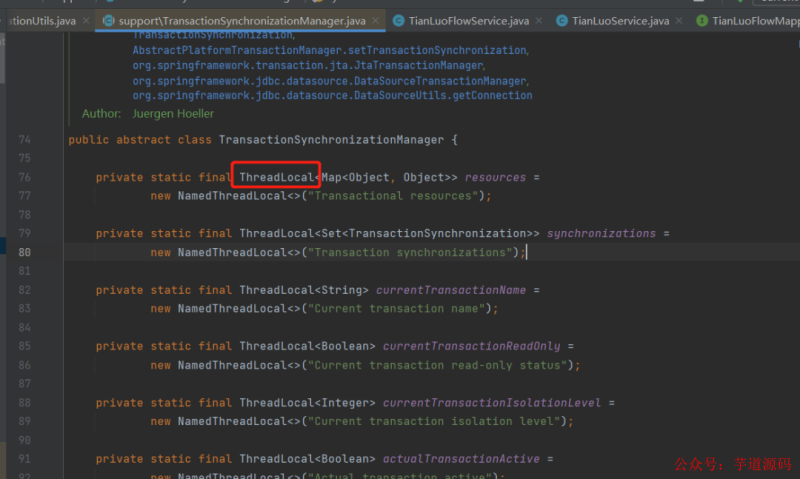Open the DataSourceTransactionManager javadoc reference
The image size is (800, 479).
pos(330,80)
